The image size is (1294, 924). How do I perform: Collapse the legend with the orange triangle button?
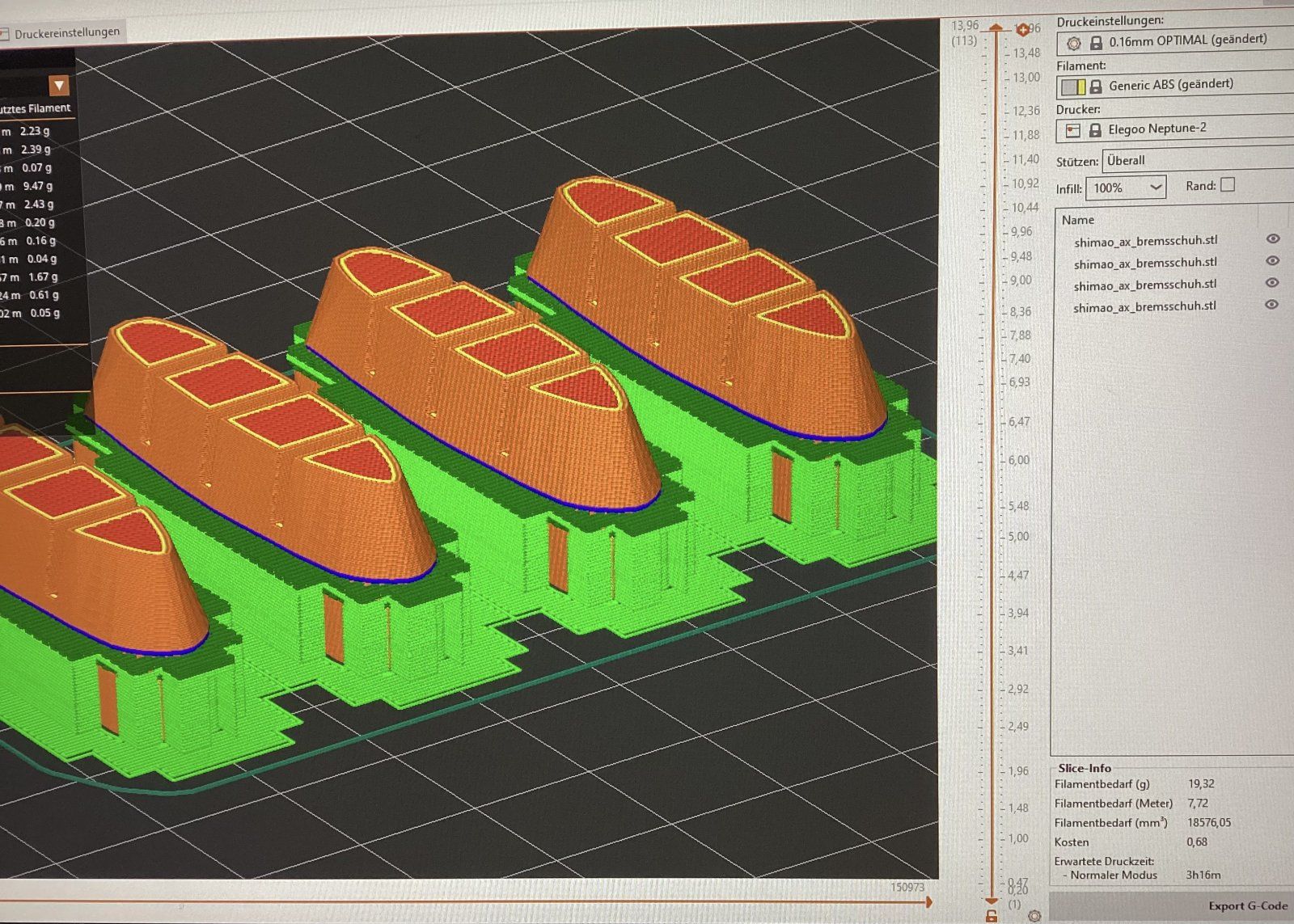coord(58,85)
